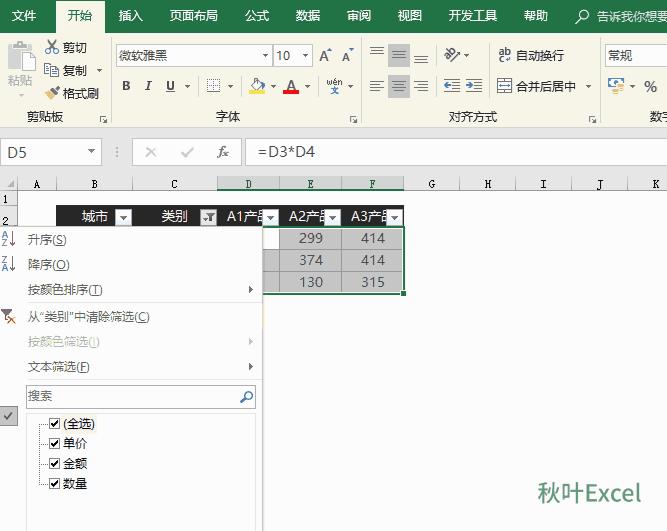667x531 pixels.
Task: Switch to the 公式 tab
Action: click(257, 16)
